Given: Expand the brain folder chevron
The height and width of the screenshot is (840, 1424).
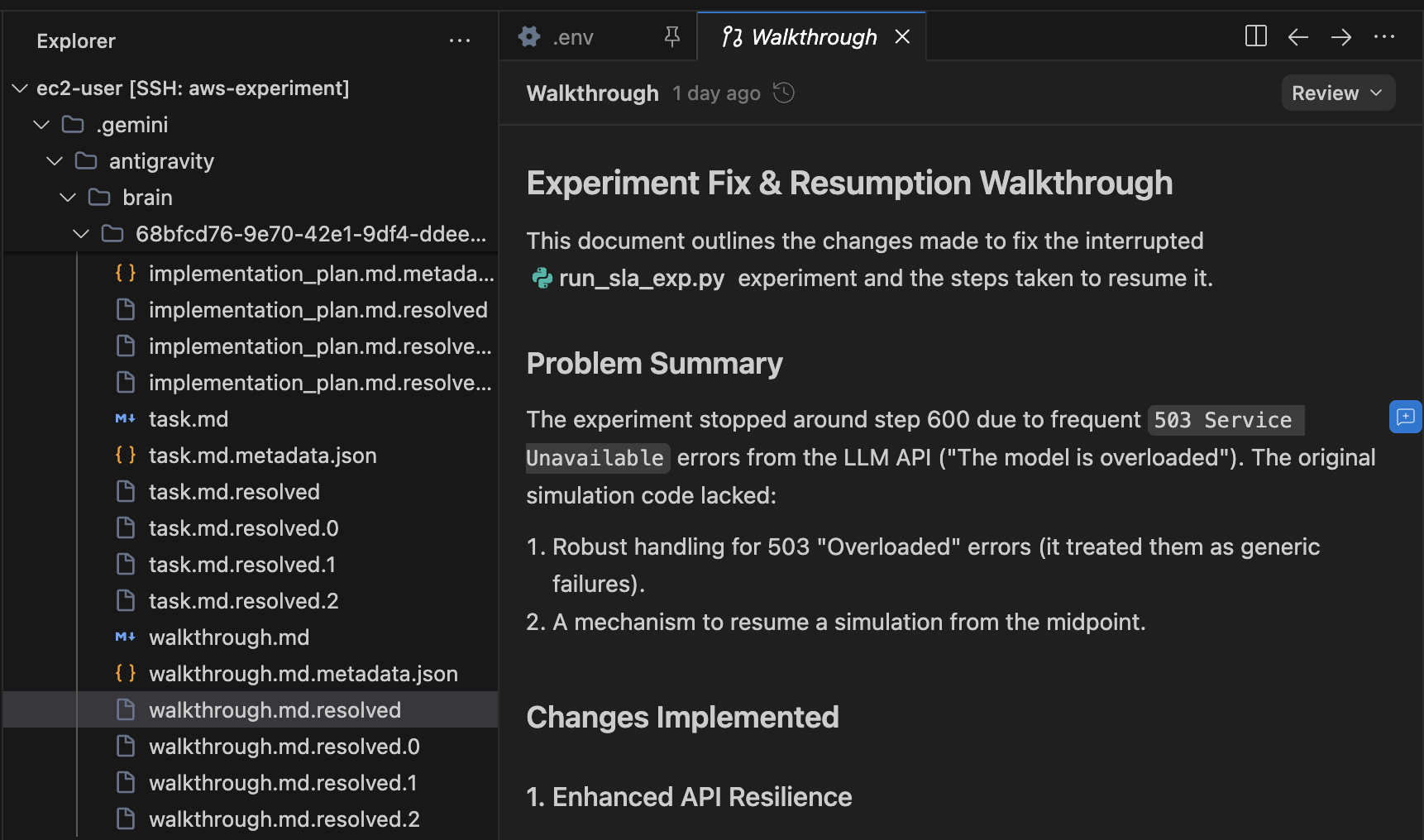Looking at the screenshot, I should [67, 197].
